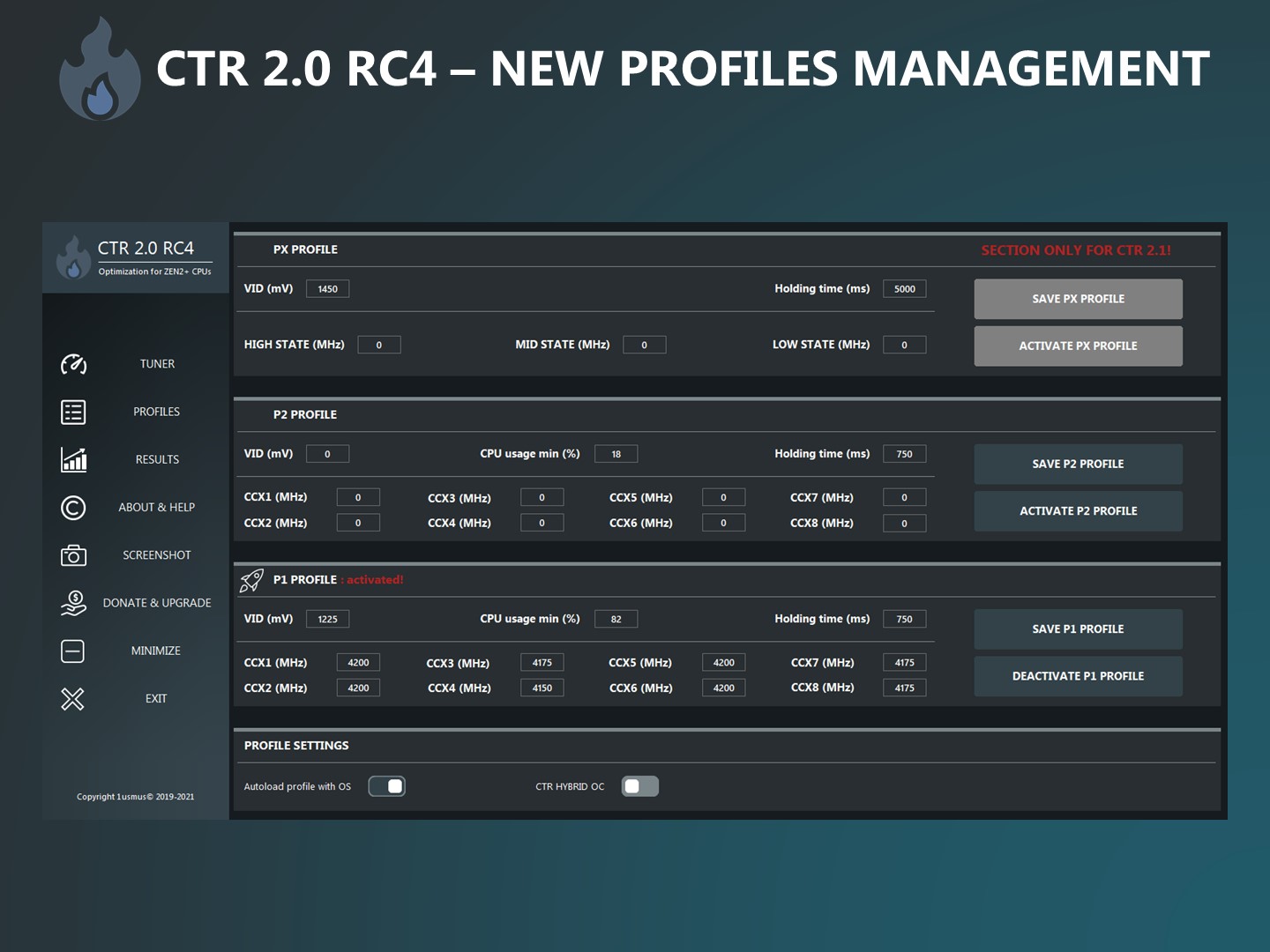Click P1 CCX2 (MHz) field
The height and width of the screenshot is (952, 1270).
tap(358, 688)
